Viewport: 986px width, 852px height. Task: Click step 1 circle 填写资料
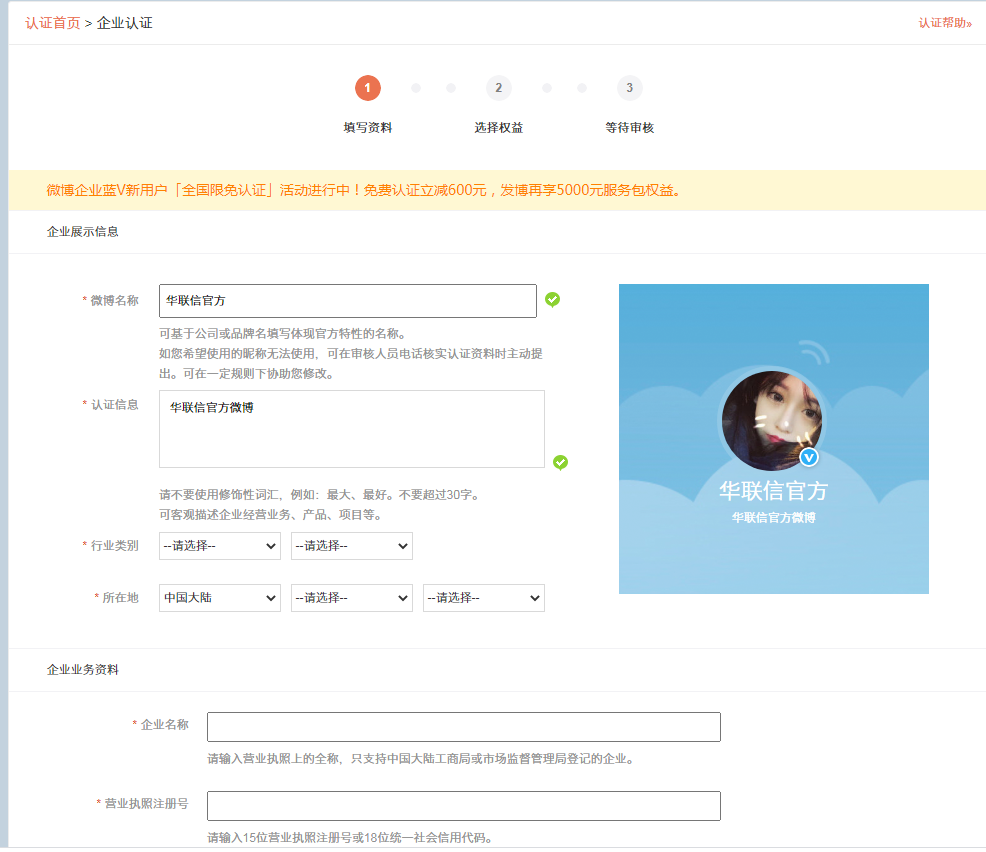[368, 88]
